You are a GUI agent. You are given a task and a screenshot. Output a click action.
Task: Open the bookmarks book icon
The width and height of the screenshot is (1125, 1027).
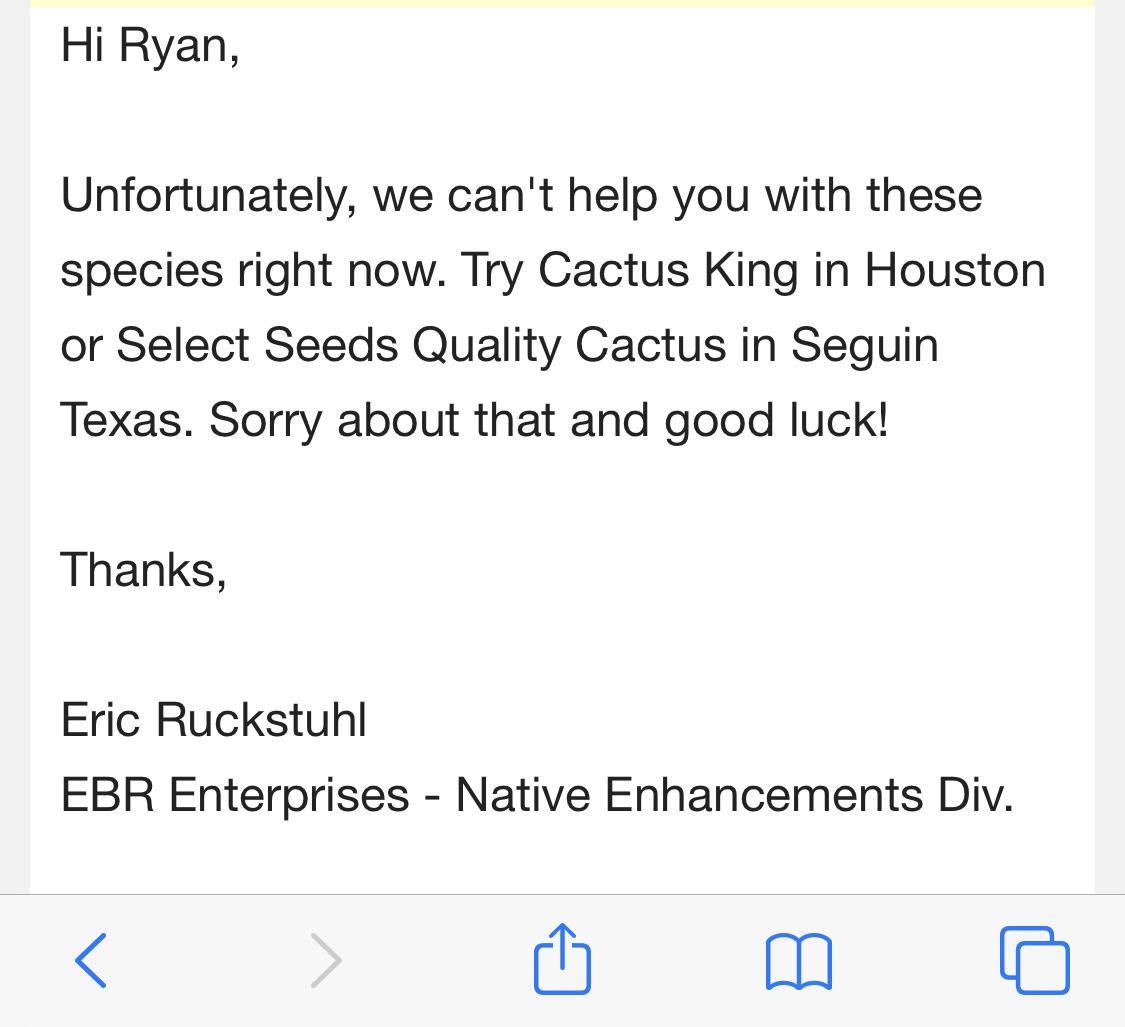799,962
